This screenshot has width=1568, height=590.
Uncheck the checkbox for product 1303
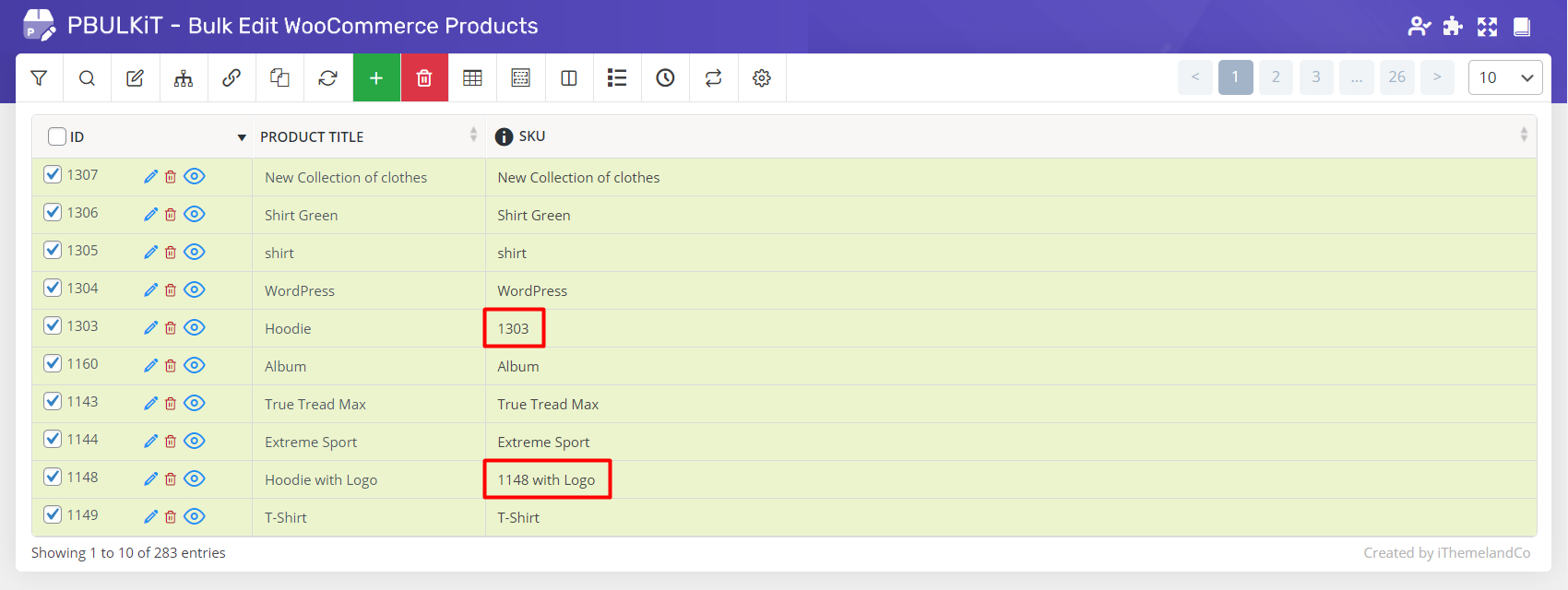pyautogui.click(x=53, y=325)
